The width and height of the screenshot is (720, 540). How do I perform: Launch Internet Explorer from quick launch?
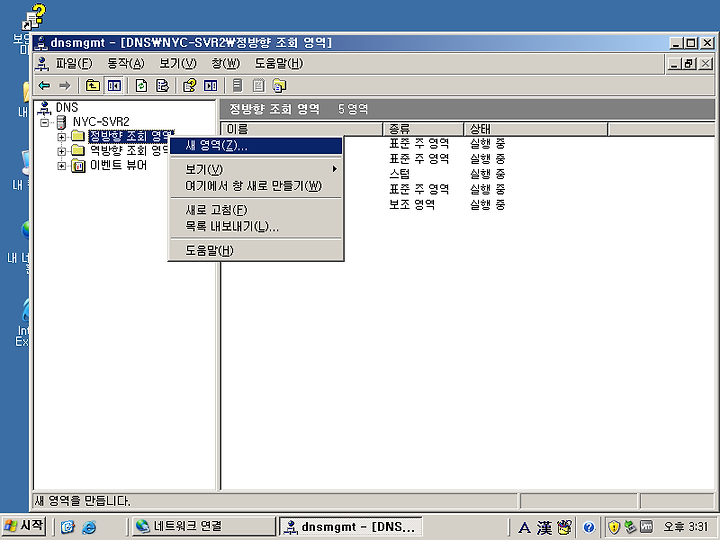(x=89, y=527)
